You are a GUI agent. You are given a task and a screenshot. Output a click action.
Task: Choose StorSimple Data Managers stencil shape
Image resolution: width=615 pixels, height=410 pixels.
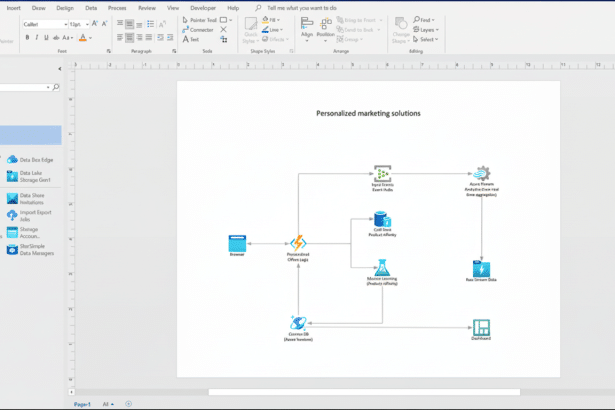30,250
